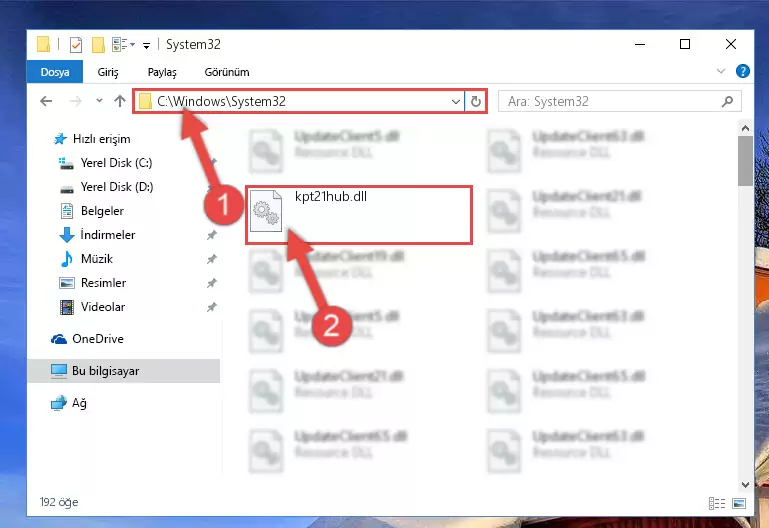The width and height of the screenshot is (769, 528).
Task: Open the Dosya menu
Action: point(55,72)
